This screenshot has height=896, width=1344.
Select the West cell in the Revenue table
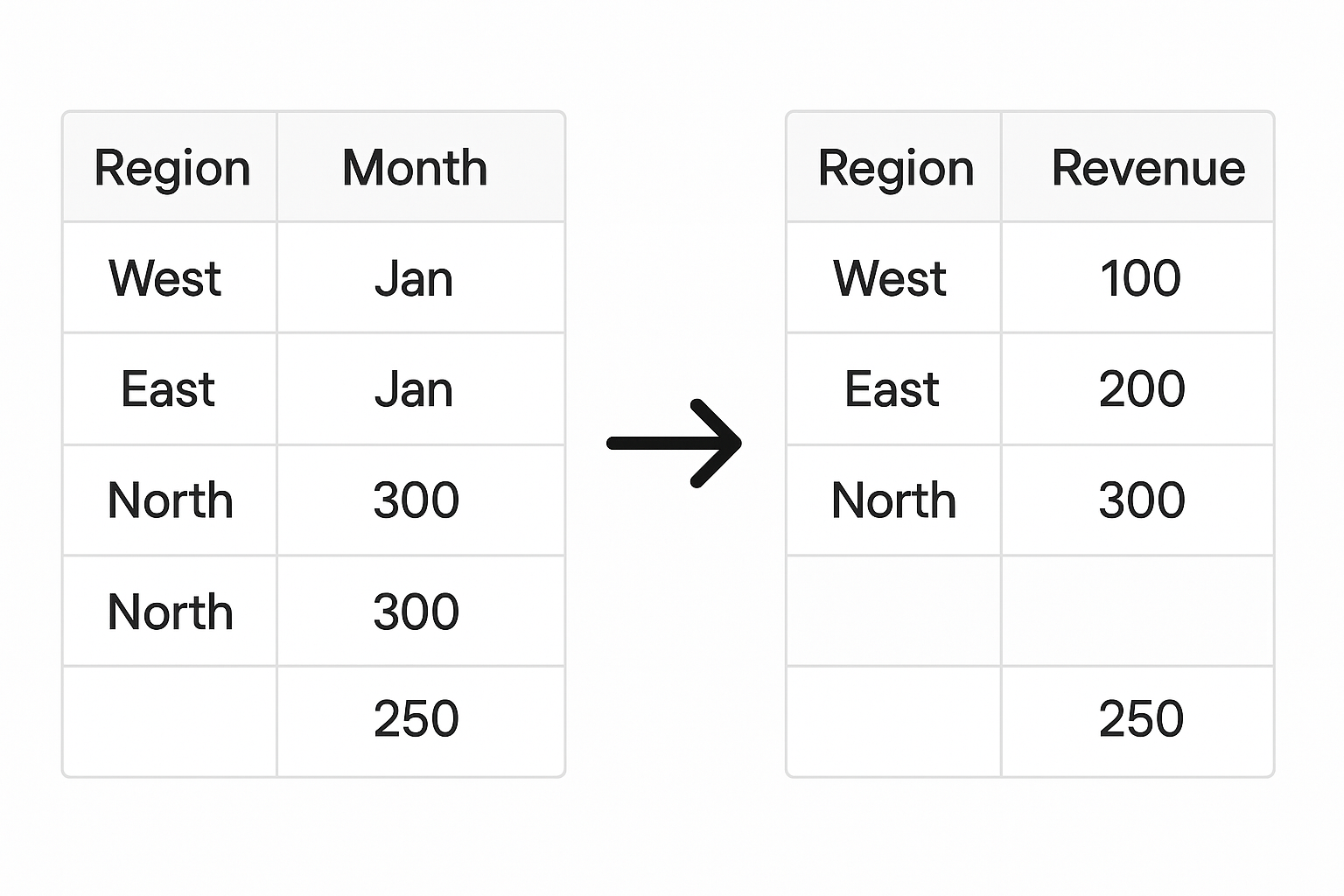click(x=890, y=278)
